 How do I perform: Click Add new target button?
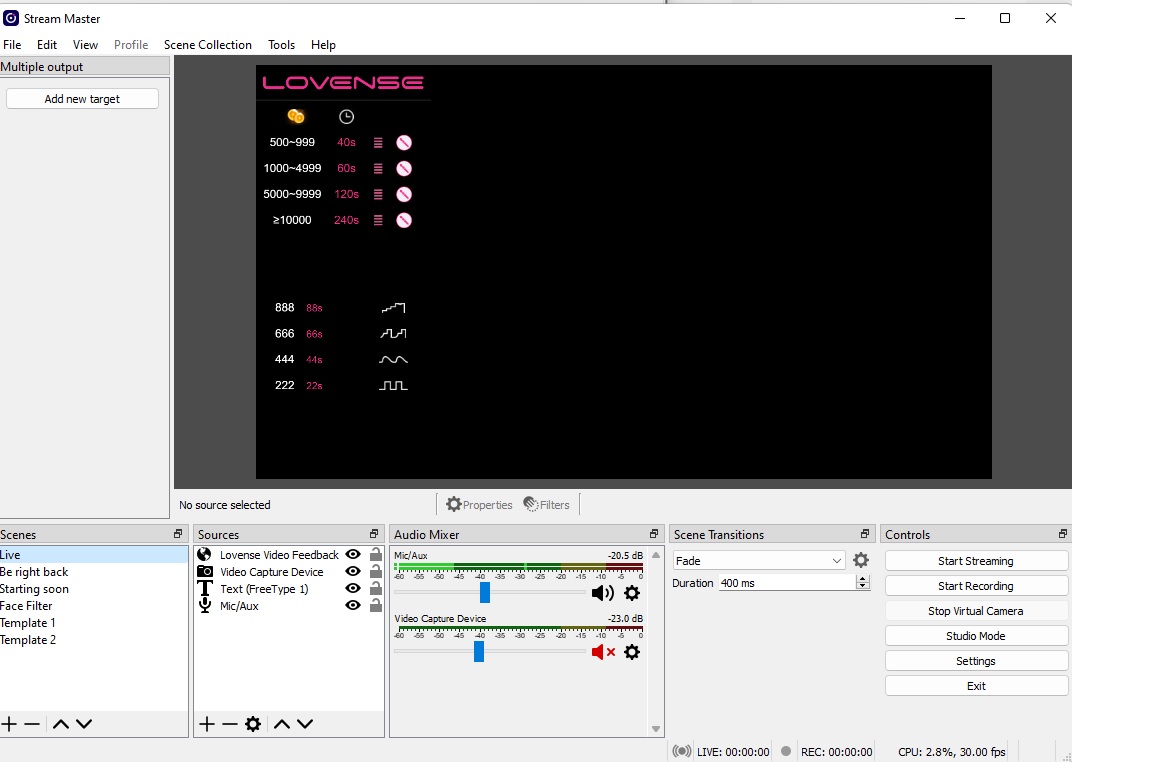pyautogui.click(x=82, y=99)
